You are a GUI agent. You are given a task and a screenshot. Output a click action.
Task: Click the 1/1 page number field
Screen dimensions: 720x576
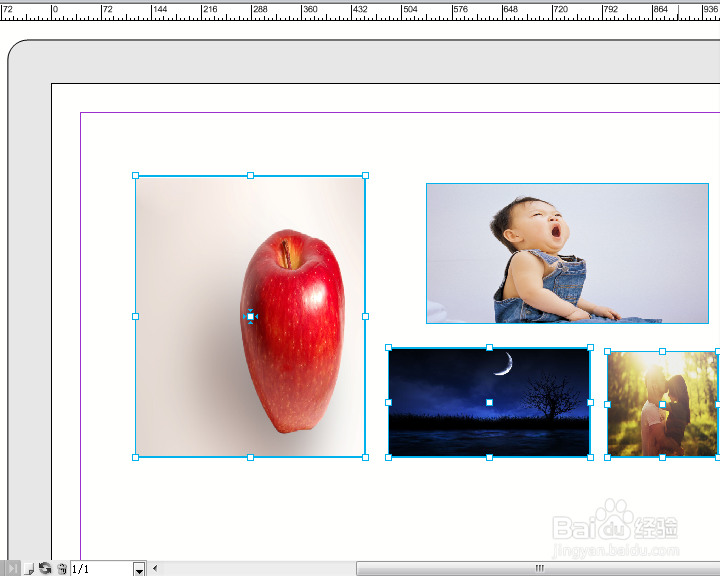[x=102, y=569]
